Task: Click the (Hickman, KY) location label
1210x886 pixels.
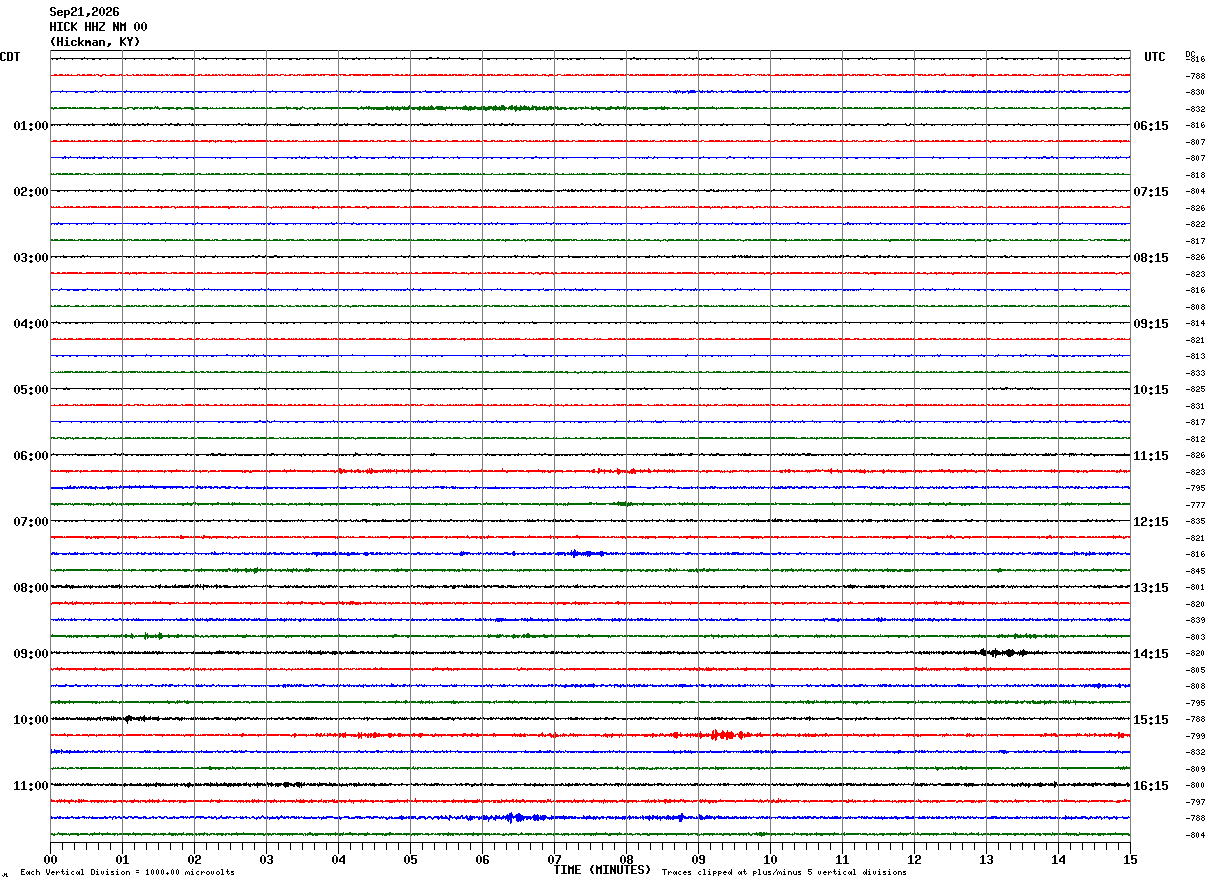Action: click(95, 42)
